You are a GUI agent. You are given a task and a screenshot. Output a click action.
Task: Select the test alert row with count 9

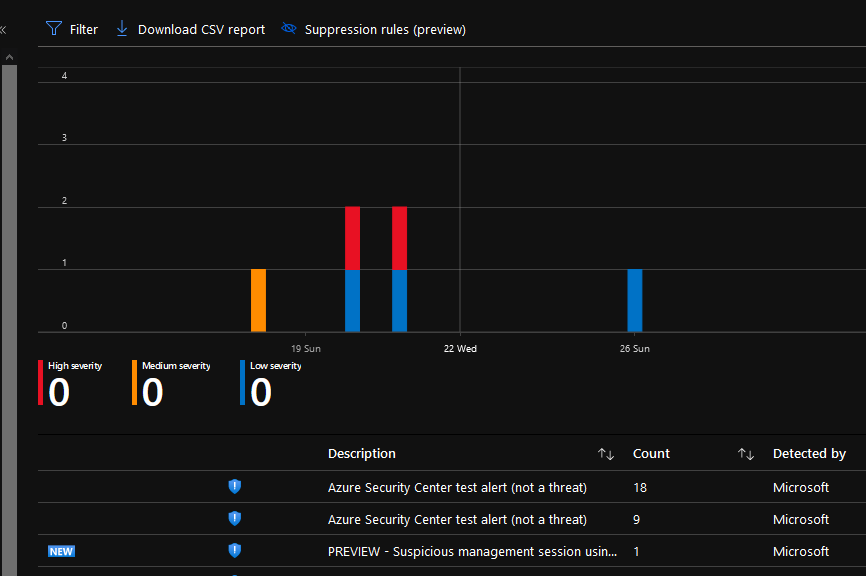point(457,519)
